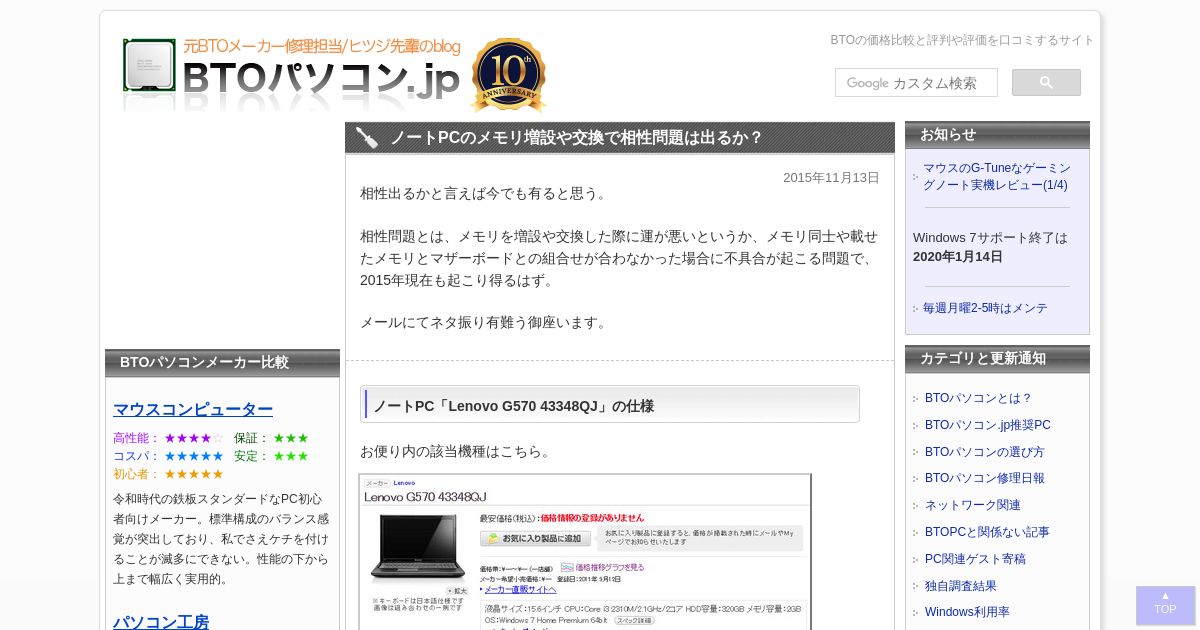Click the article title ノートPCのメモリ増設や交換で相性問題は出るか？
Image resolution: width=1200 pixels, height=630 pixels.
coord(576,138)
